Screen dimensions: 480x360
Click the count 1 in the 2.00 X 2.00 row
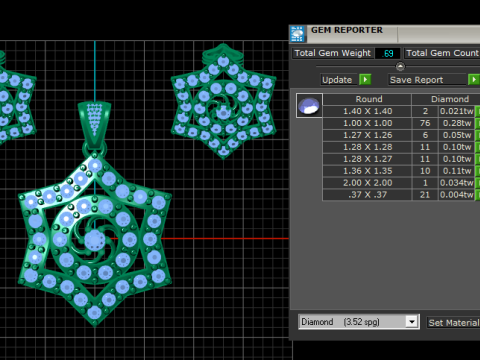click(x=425, y=183)
